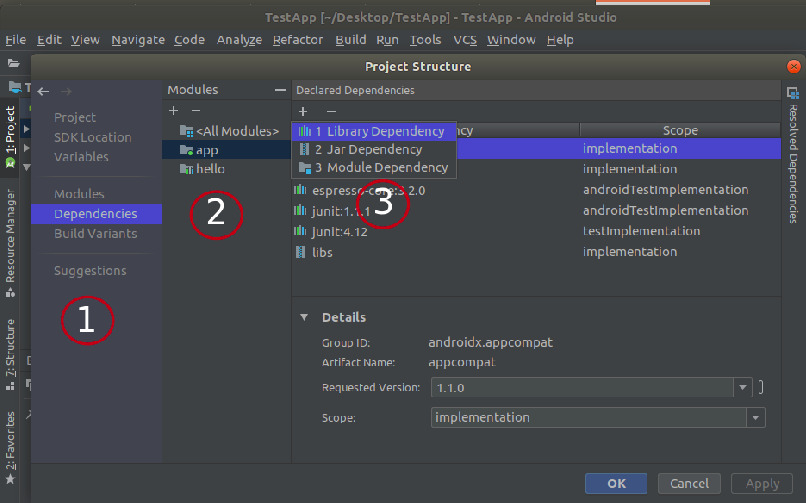Close the Project Structure dialog
806x503 pixels.
[794, 67]
